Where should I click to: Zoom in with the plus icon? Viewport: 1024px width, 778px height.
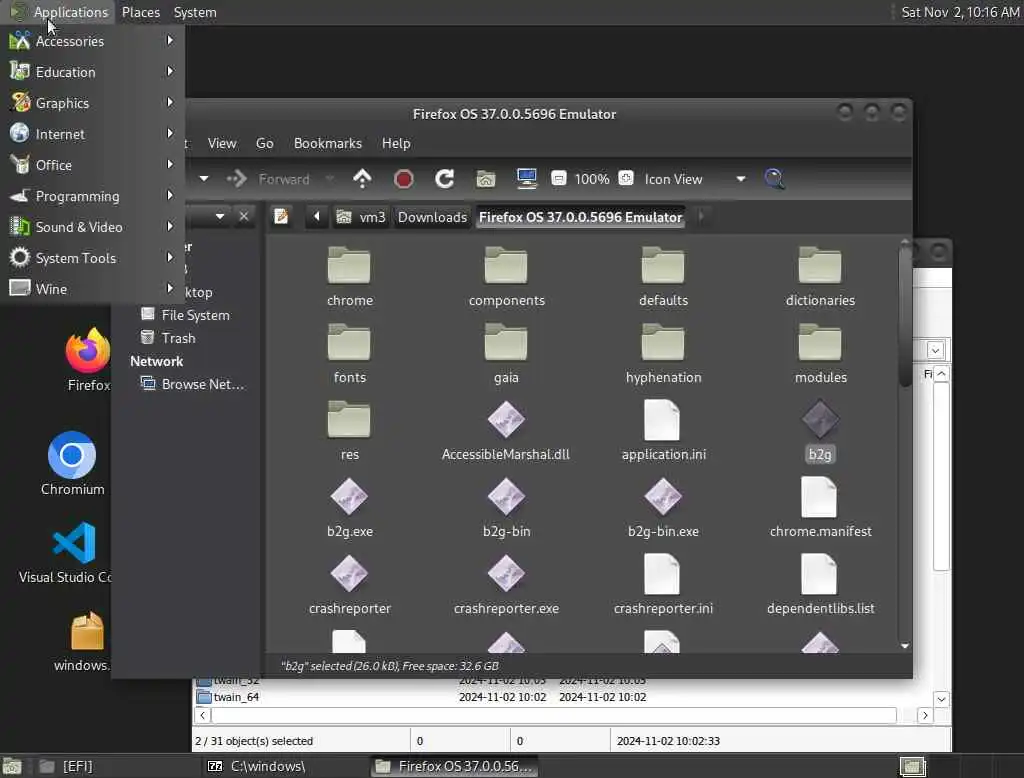[x=626, y=178]
